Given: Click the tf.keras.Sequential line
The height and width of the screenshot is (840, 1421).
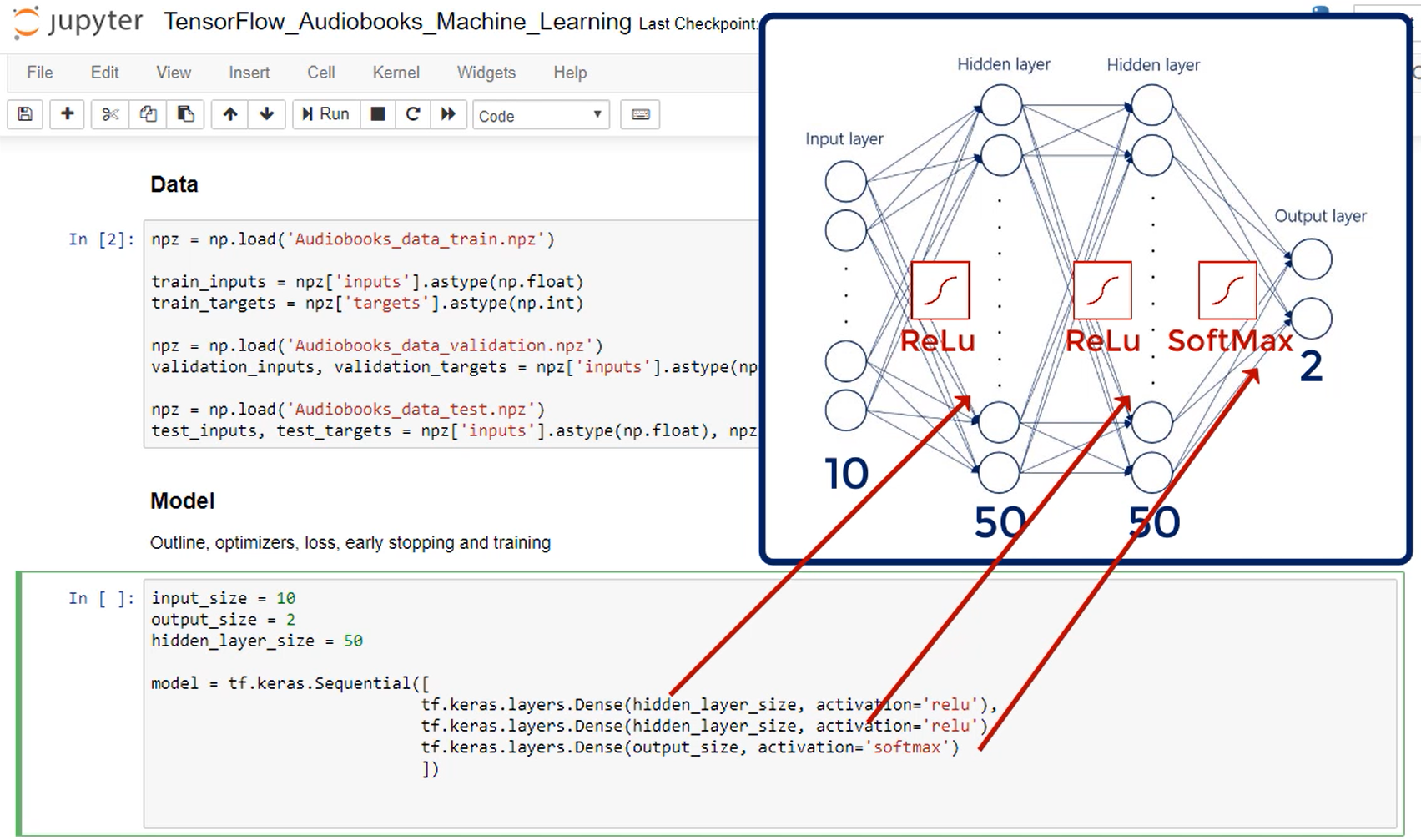Looking at the screenshot, I should (290, 683).
